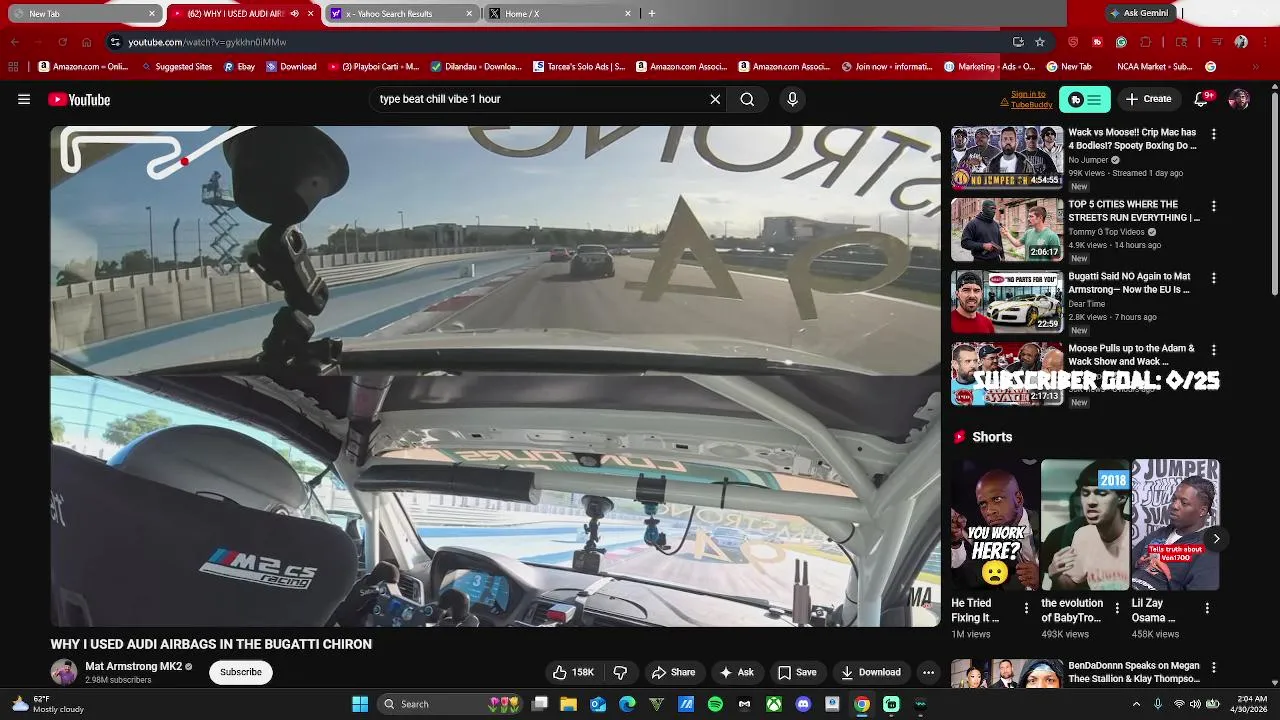The width and height of the screenshot is (1280, 720).
Task: Save video to a playlist
Action: coord(797,672)
